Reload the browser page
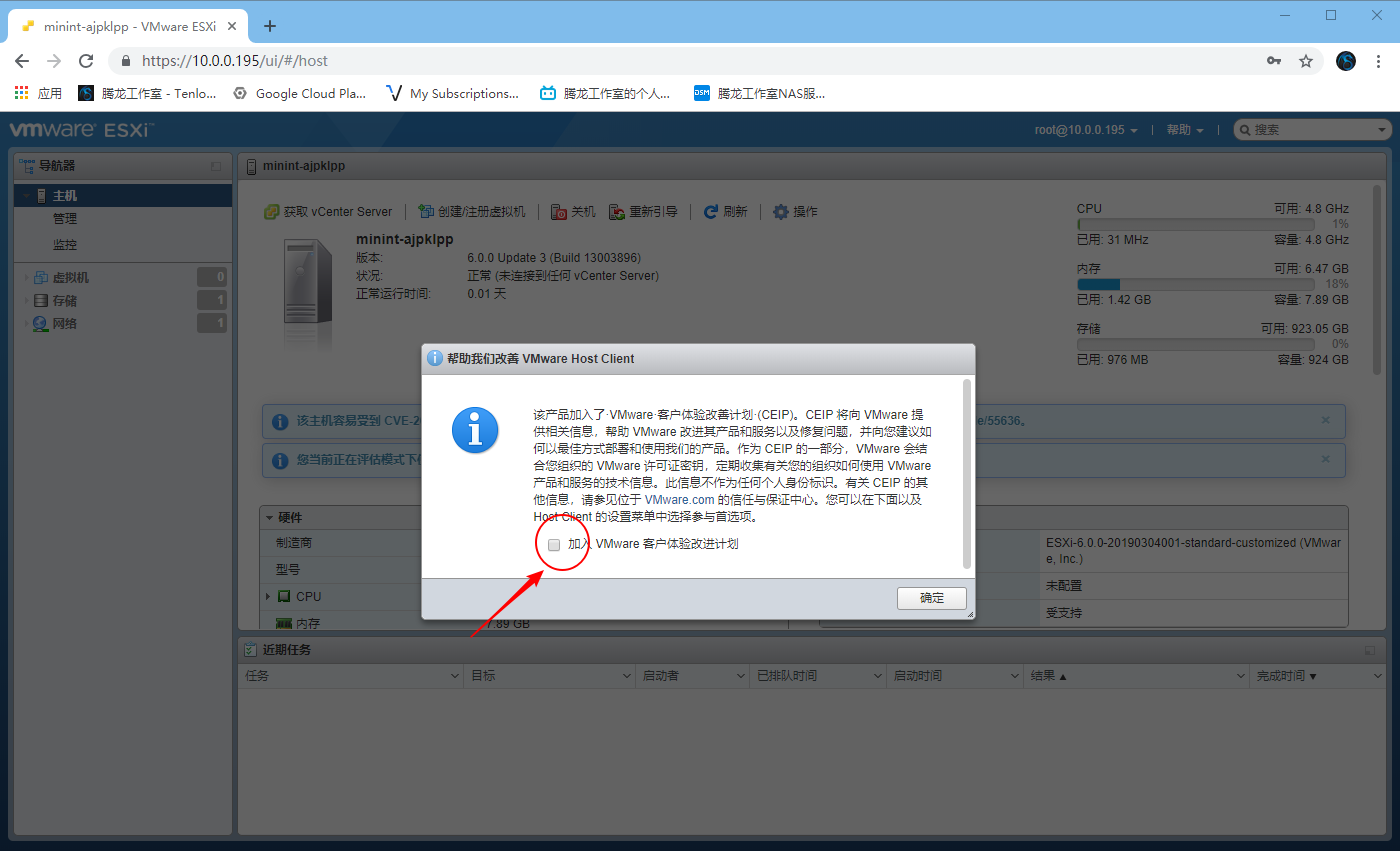This screenshot has width=1400, height=851. click(x=86, y=61)
